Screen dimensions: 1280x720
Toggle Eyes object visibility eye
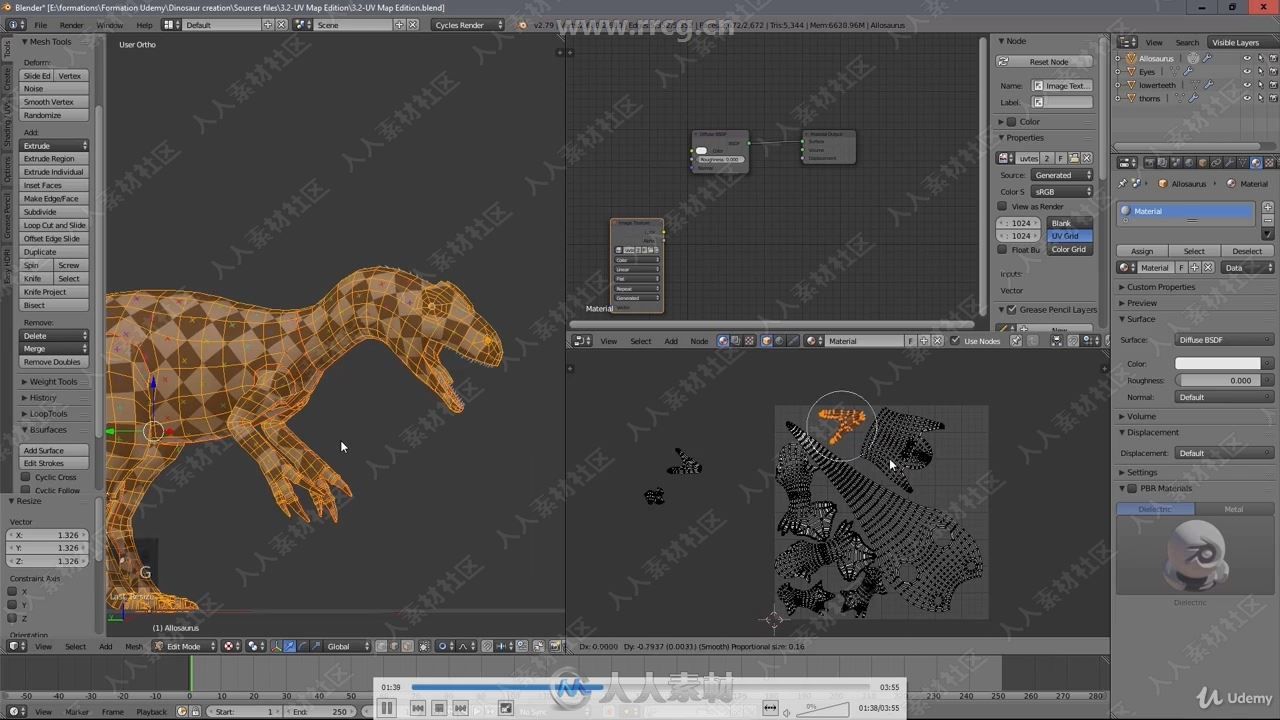[x=1246, y=71]
